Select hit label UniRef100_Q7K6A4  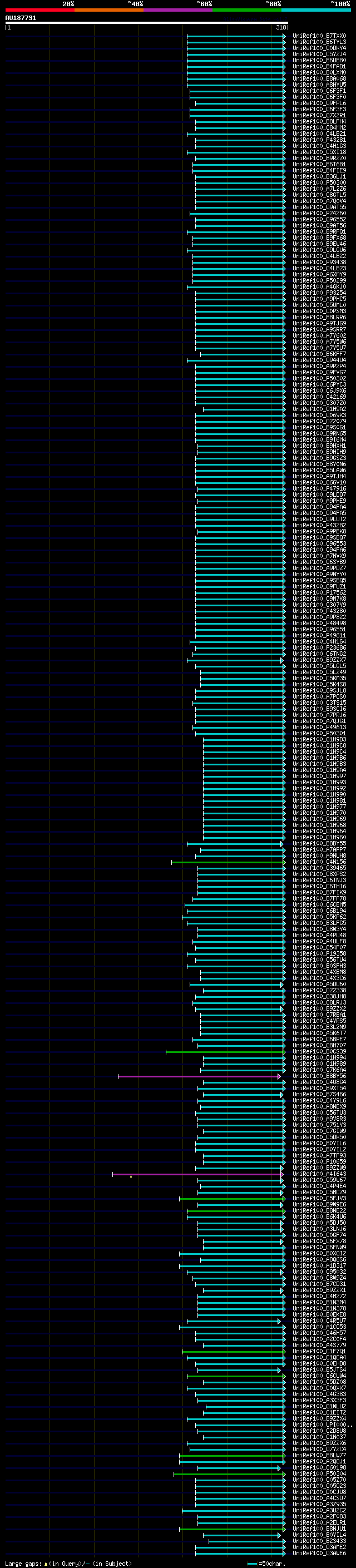pyautogui.click(x=319, y=1070)
